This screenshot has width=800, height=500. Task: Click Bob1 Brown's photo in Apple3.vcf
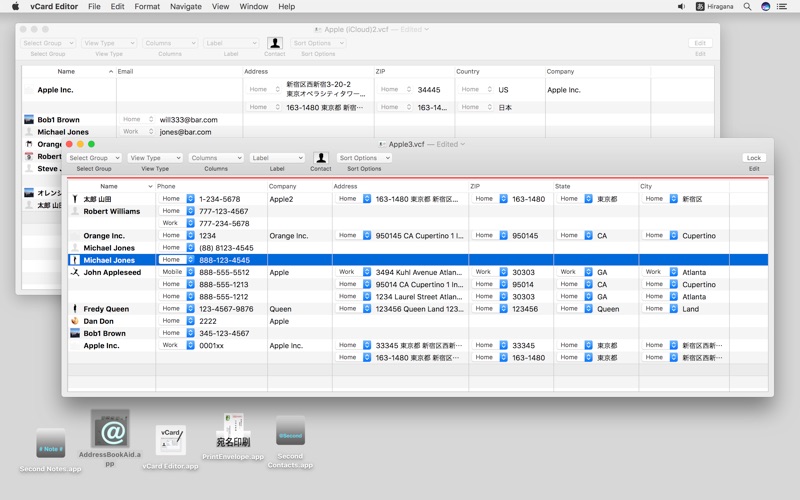pyautogui.click(x=75, y=333)
